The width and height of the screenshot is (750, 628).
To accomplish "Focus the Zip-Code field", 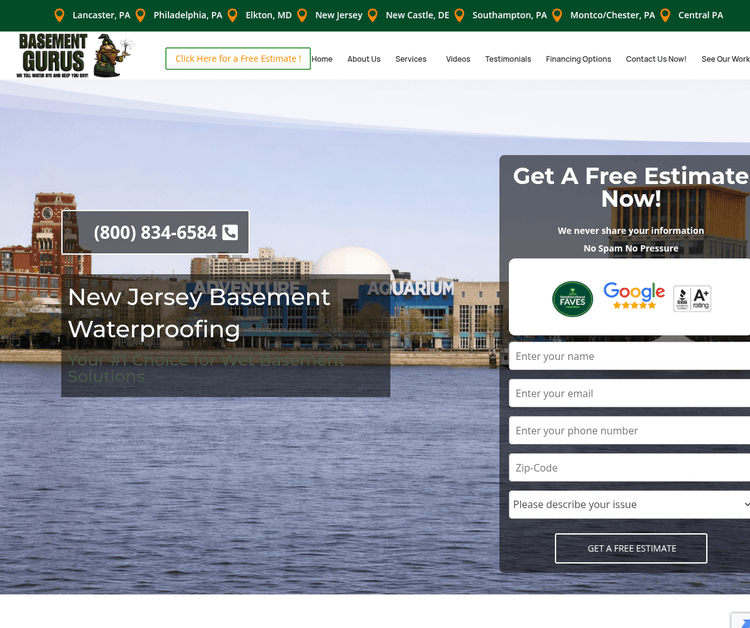I will coord(629,468).
